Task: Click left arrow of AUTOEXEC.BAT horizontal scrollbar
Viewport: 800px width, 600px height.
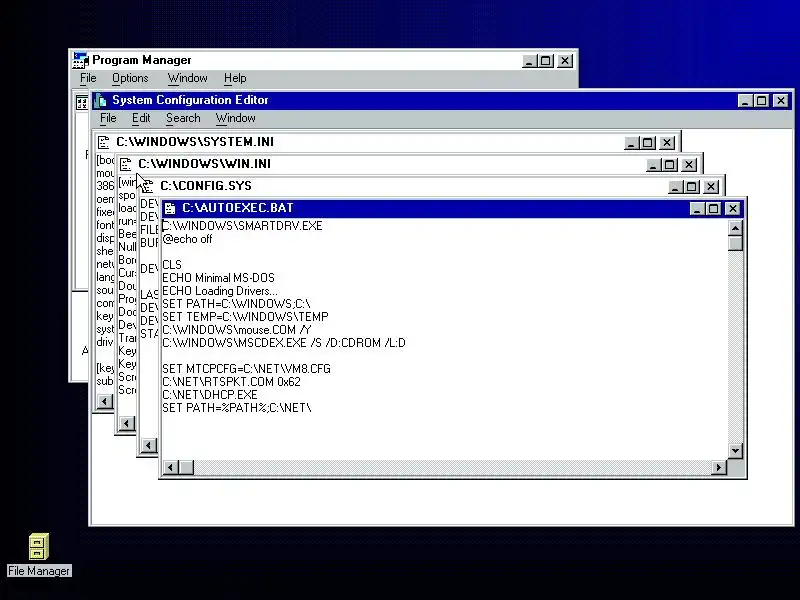Action: [x=171, y=467]
